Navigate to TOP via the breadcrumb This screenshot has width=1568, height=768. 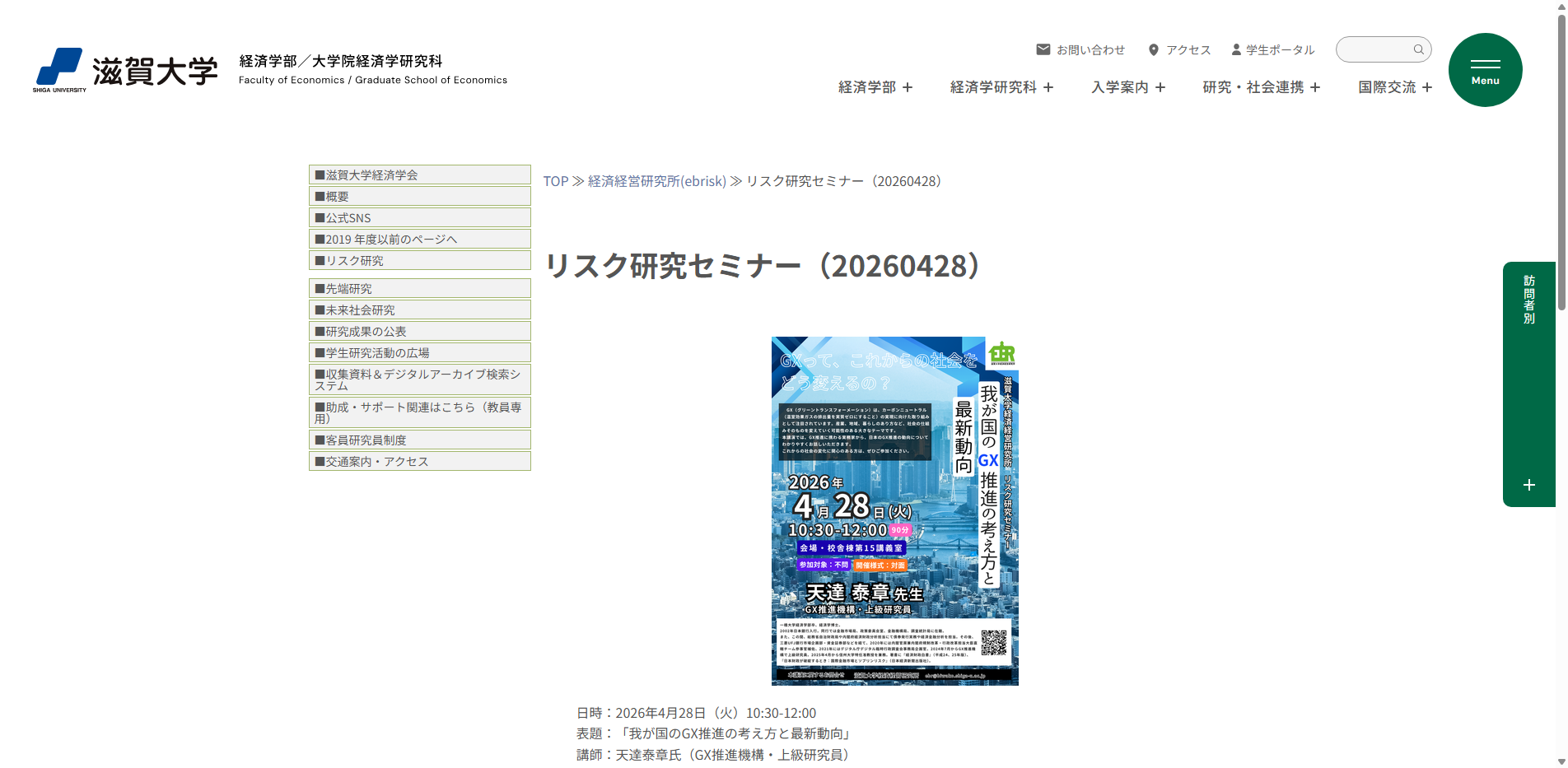point(556,181)
